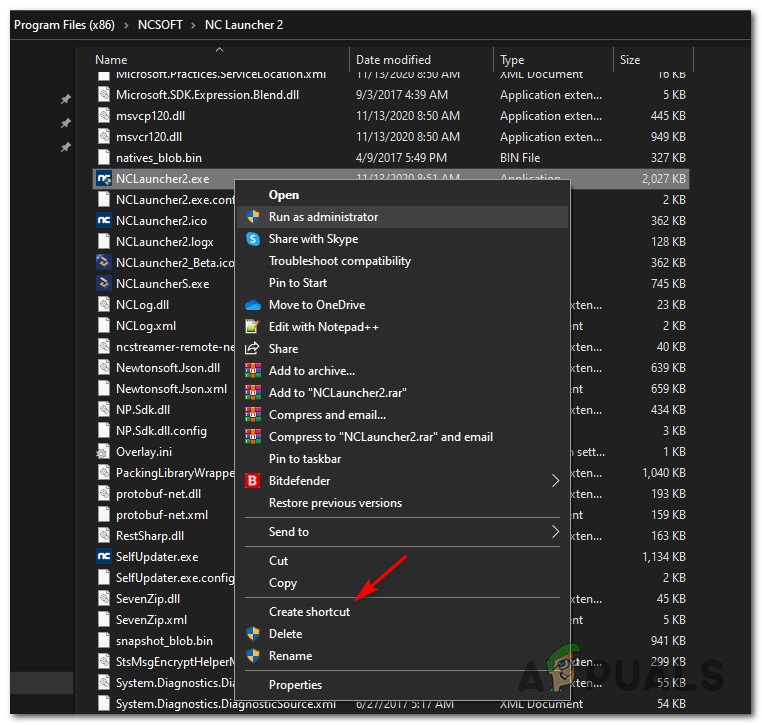The image size is (762, 725).
Task: Sort by Date modified column header
Action: click(393, 60)
